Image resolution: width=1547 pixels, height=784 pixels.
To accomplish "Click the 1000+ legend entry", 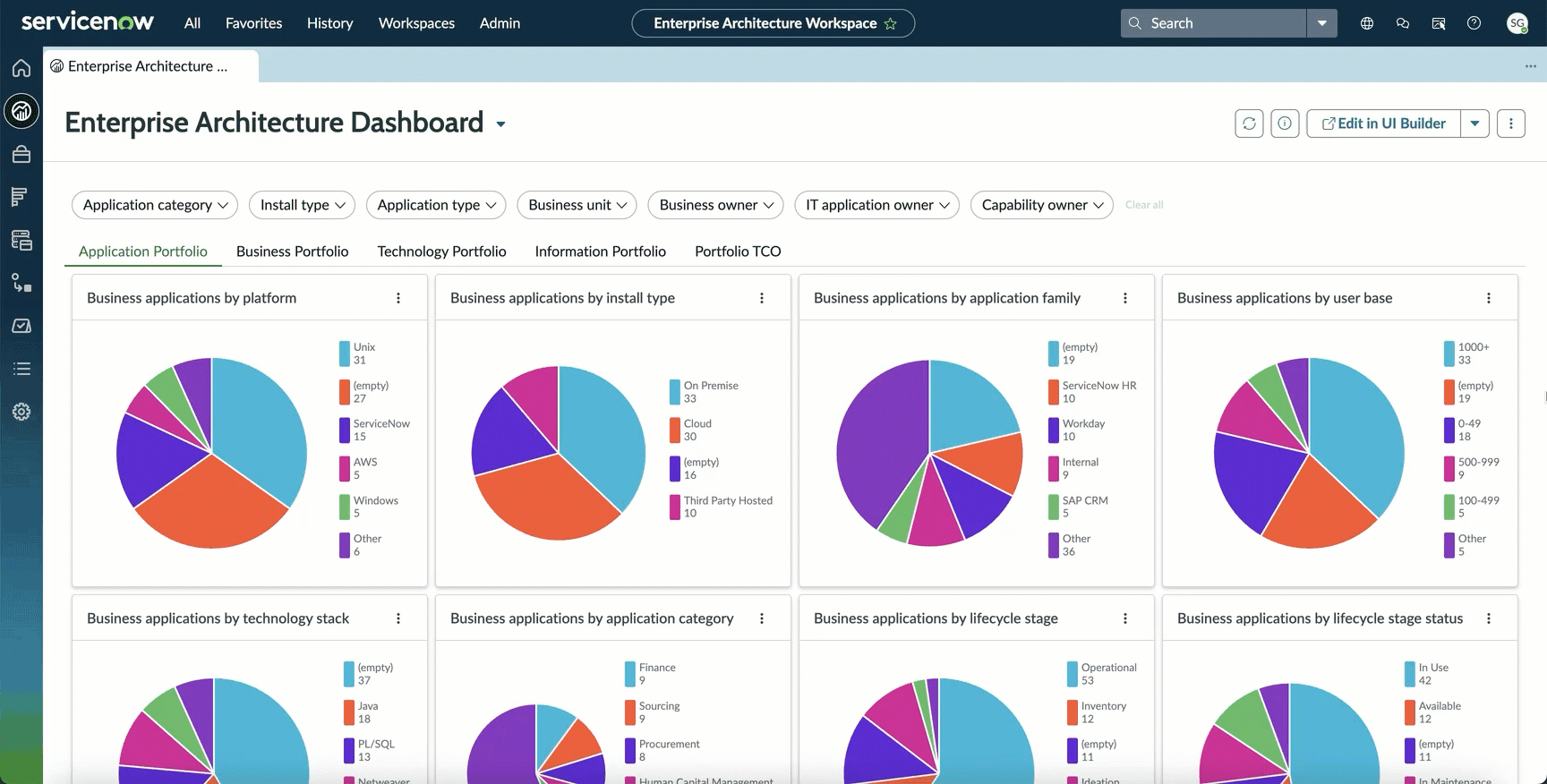I will point(1466,354).
